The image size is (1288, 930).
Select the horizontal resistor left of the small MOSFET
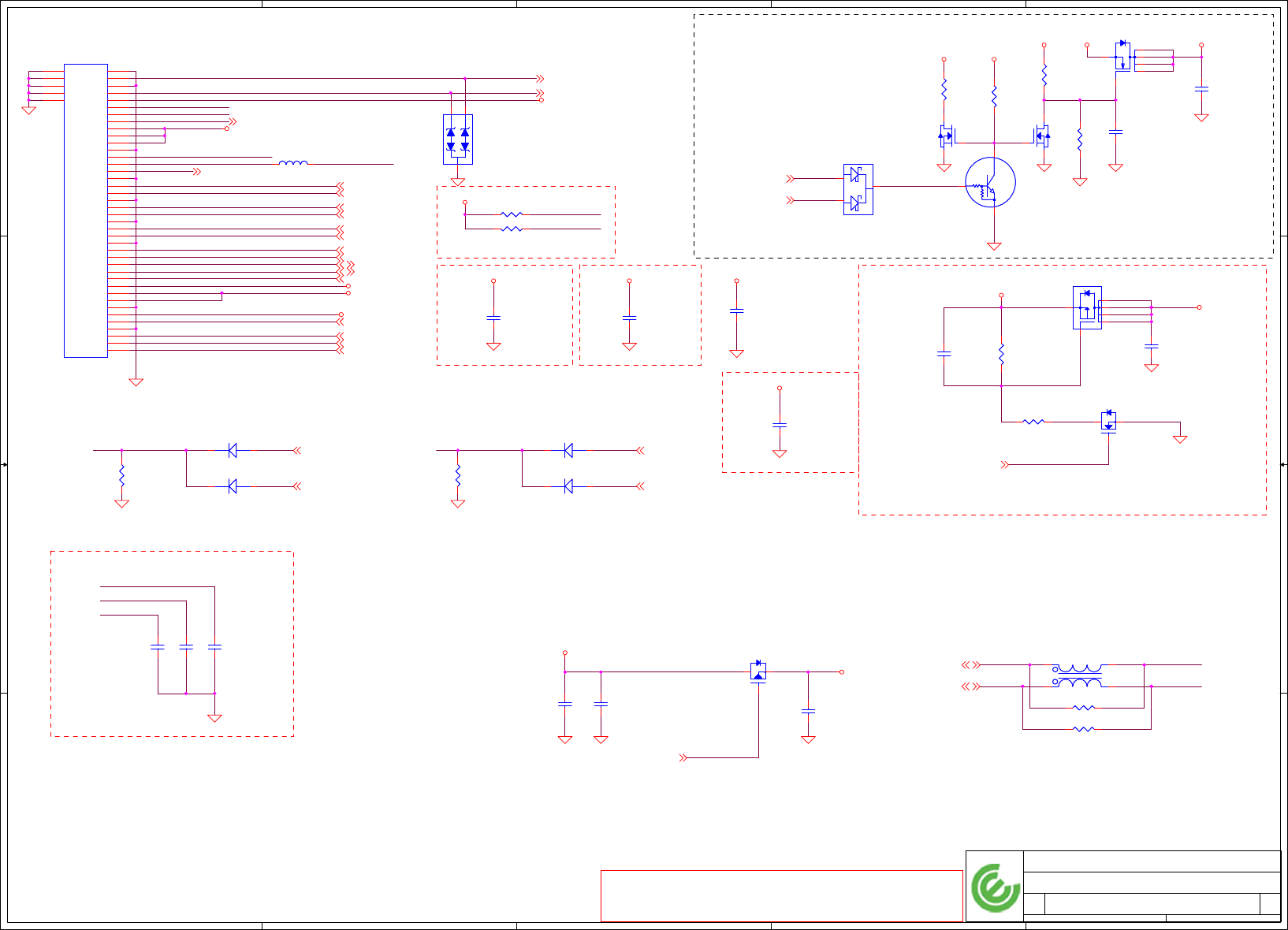[x=1033, y=422]
